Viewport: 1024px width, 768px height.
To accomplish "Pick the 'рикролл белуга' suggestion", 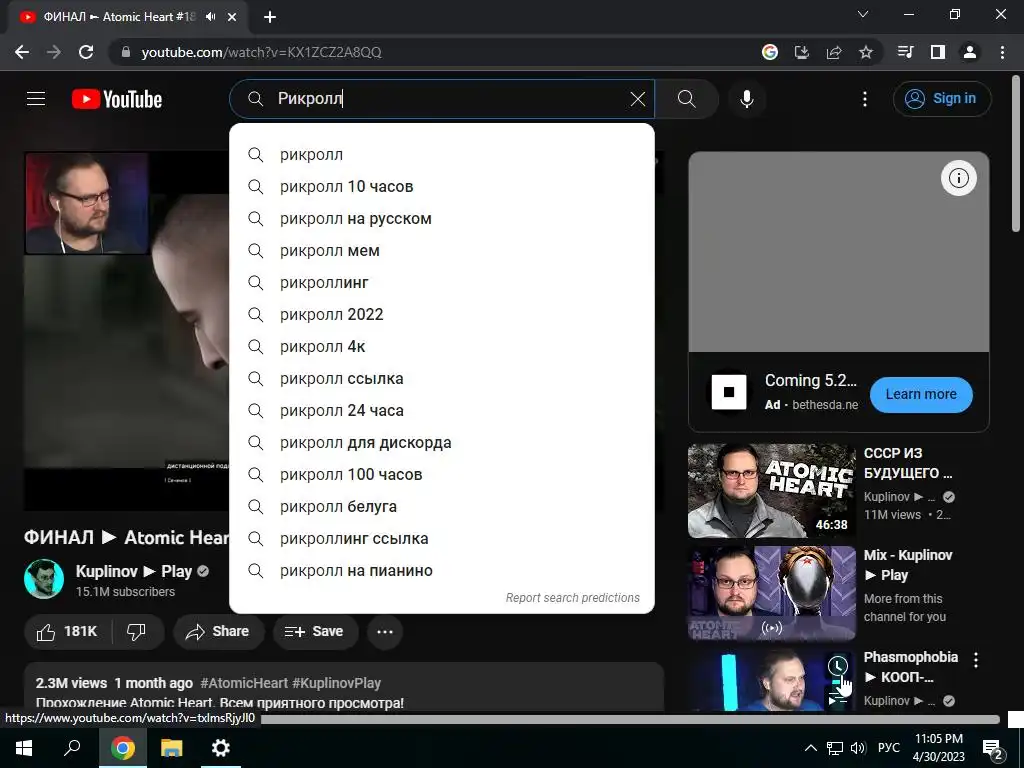I will (x=442, y=507).
